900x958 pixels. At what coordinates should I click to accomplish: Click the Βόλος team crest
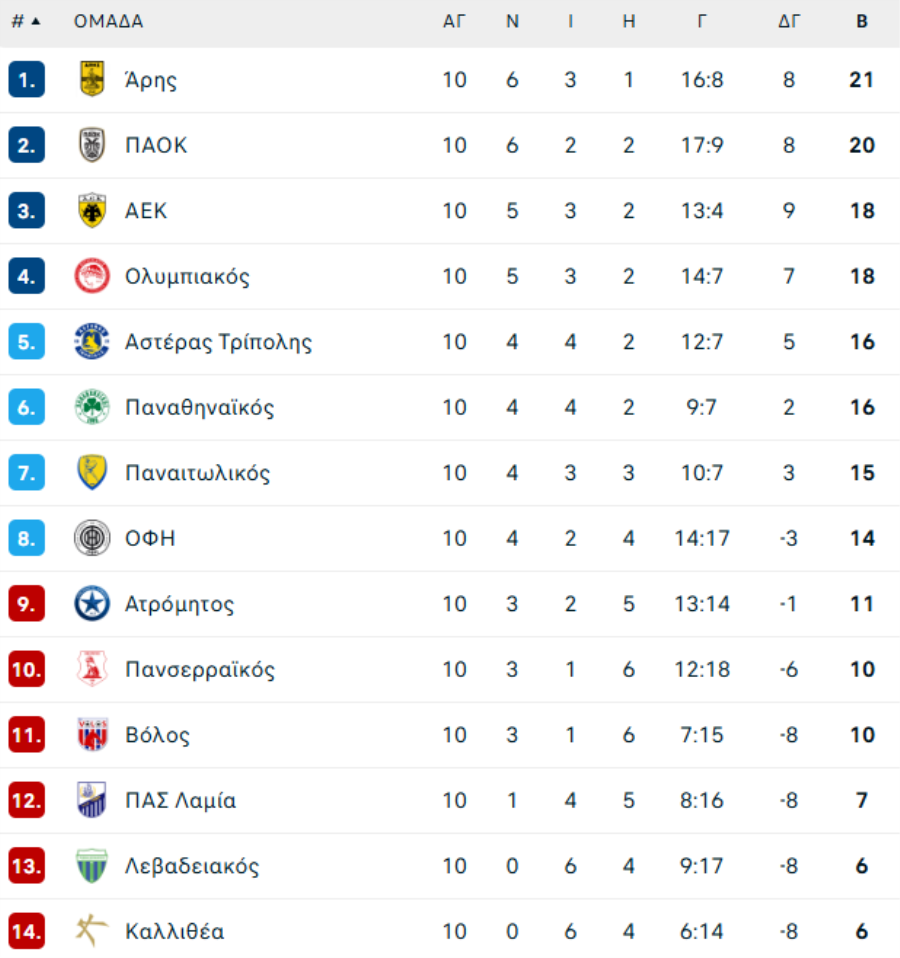tap(92, 734)
